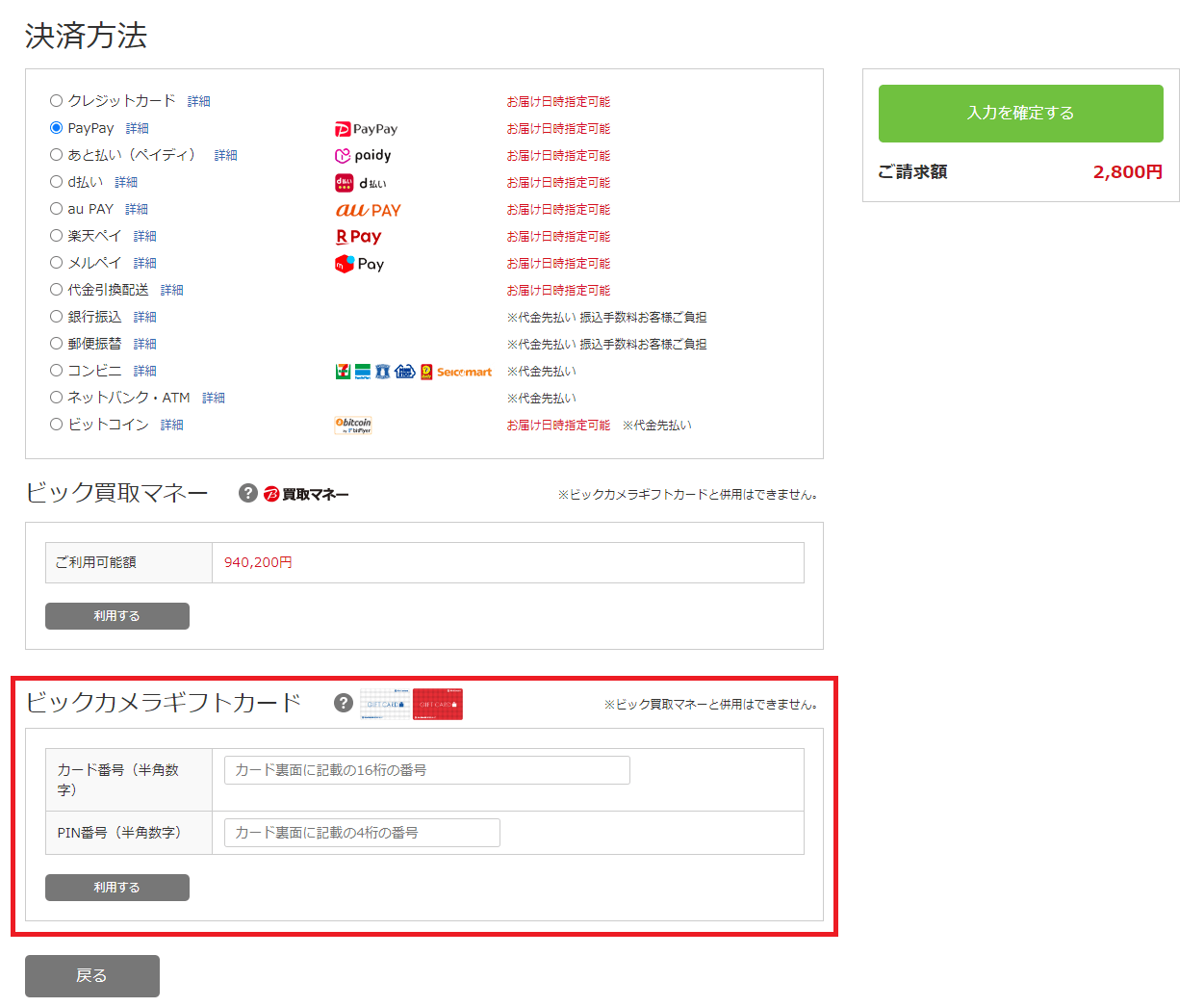The width and height of the screenshot is (1204, 1007).
Task: Open help icon beside ビックカメラギフトカード
Action: pyautogui.click(x=344, y=703)
